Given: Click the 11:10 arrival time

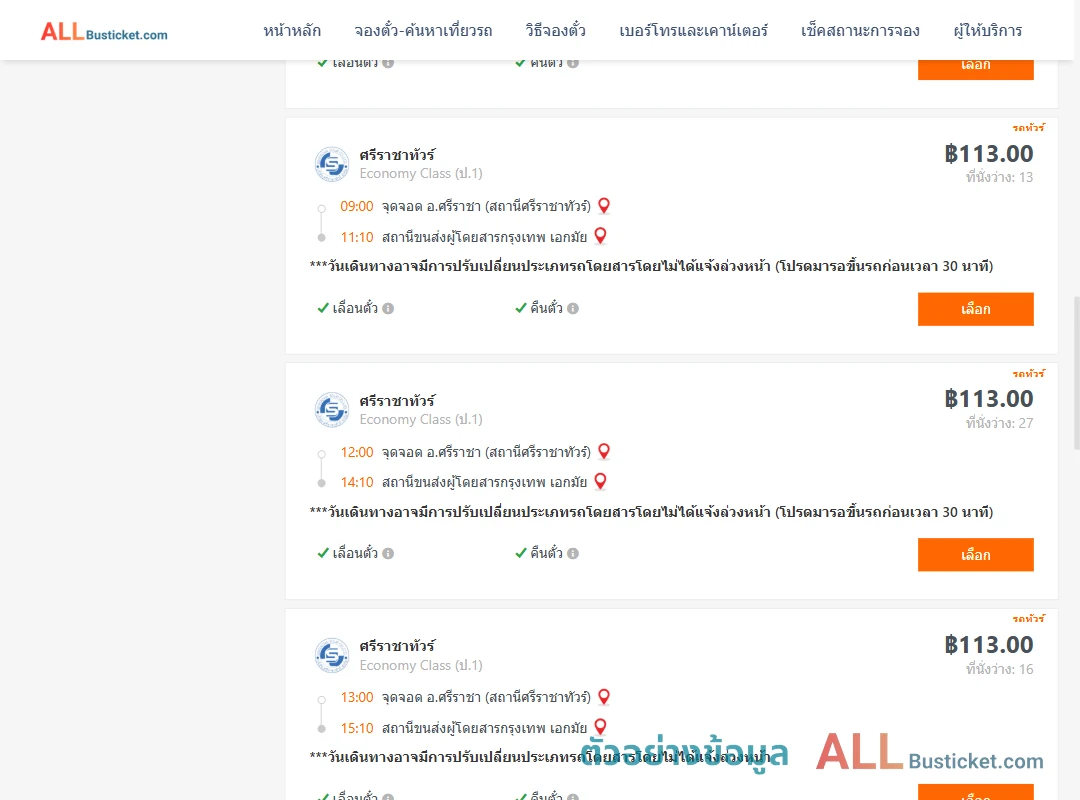Looking at the screenshot, I should click(357, 237).
